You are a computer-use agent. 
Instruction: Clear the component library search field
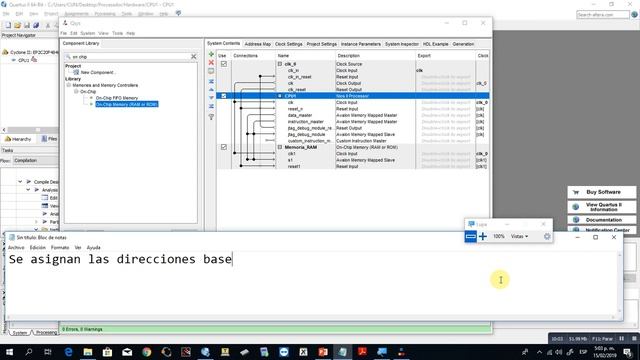[193, 56]
